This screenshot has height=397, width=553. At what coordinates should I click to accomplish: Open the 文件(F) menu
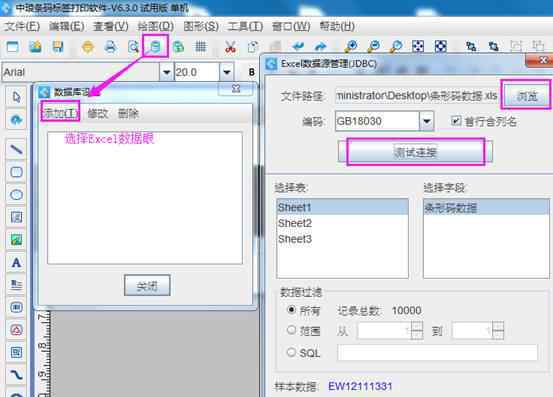[x=22, y=26]
